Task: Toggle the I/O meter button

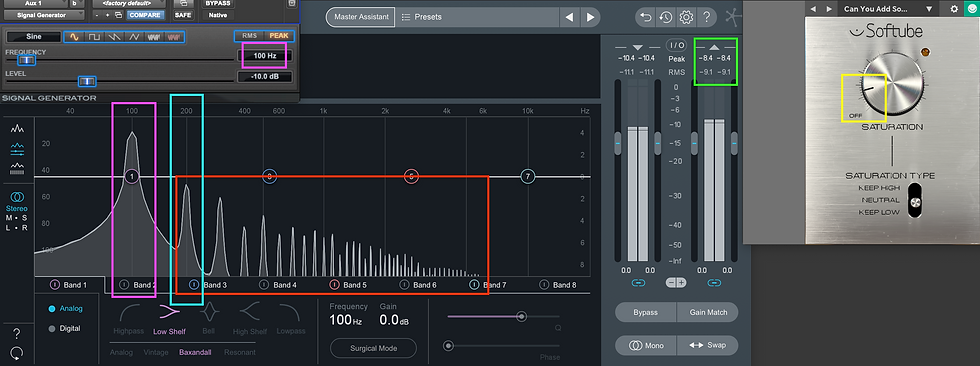Action: (x=676, y=45)
